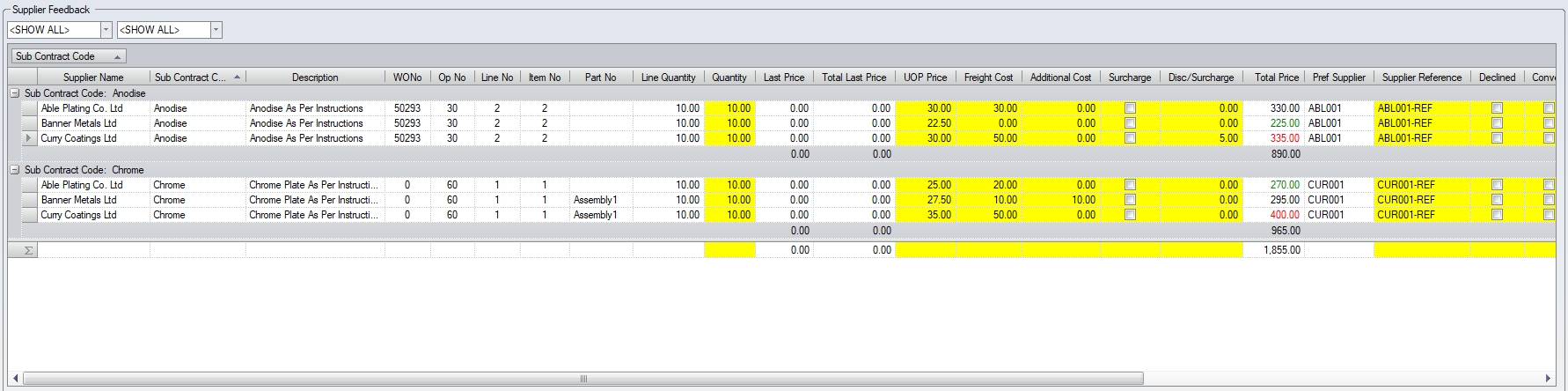Collapse the Chrome sub contract group

pyautogui.click(x=15, y=170)
